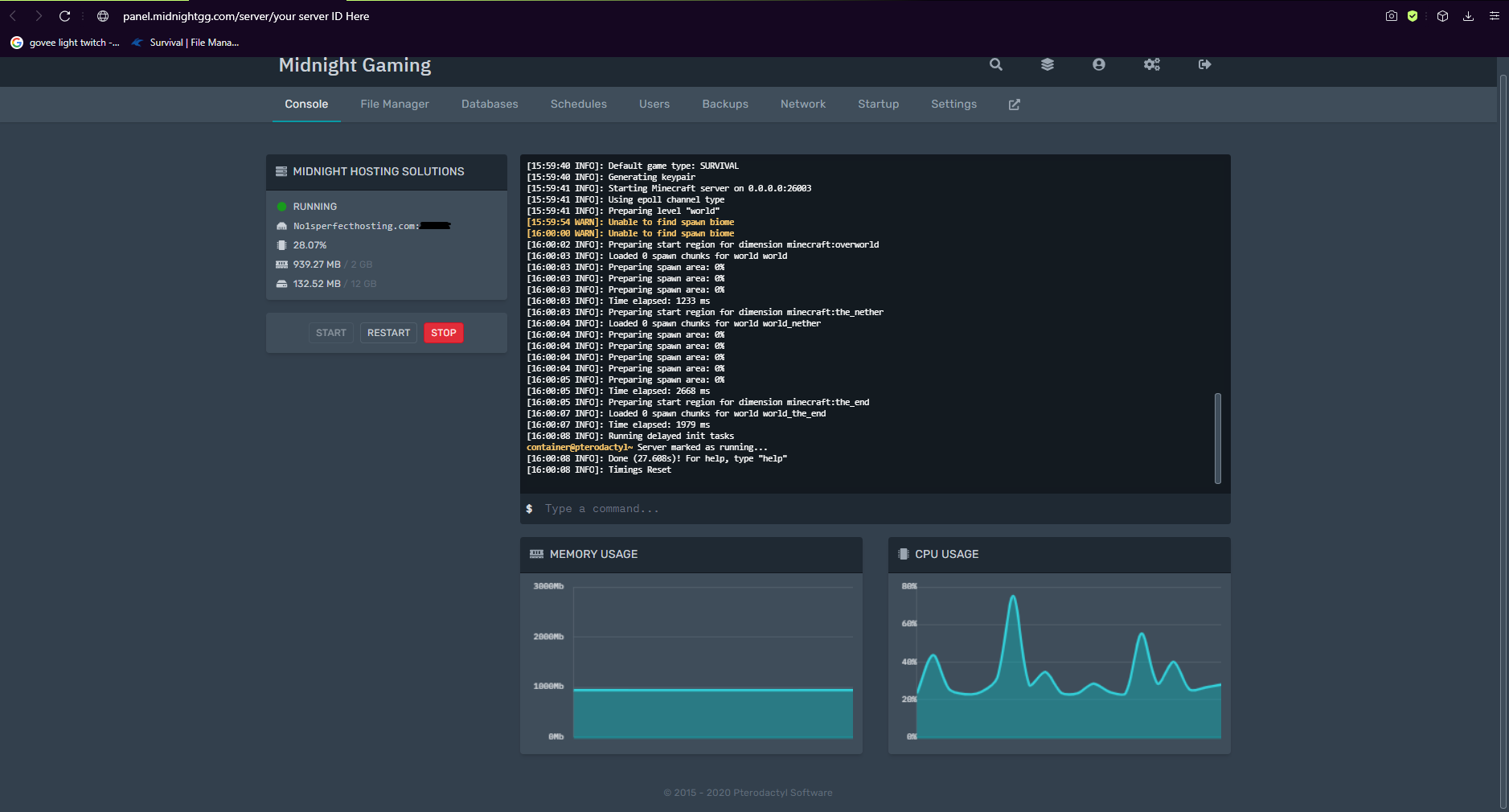Open the browser main menu icon
The height and width of the screenshot is (812, 1509).
click(x=1494, y=16)
